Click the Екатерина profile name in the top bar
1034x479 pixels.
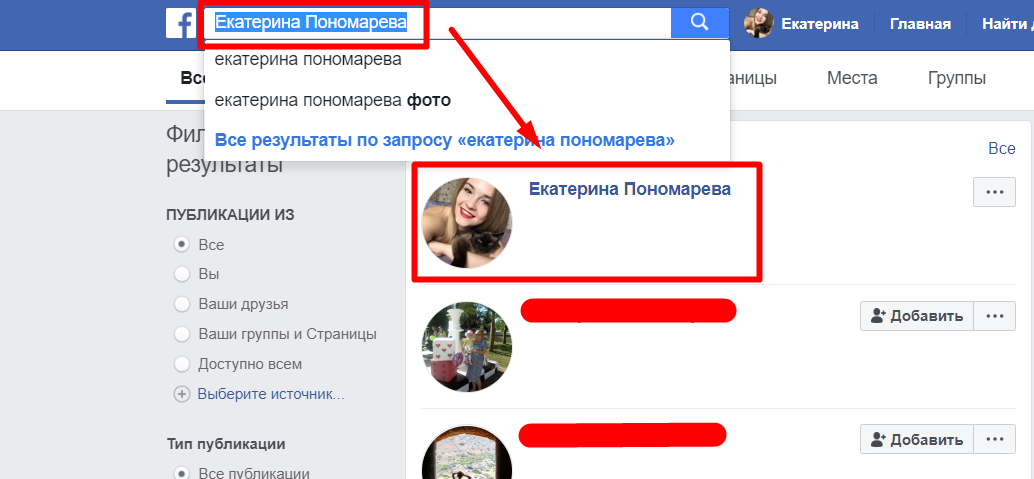(x=820, y=24)
